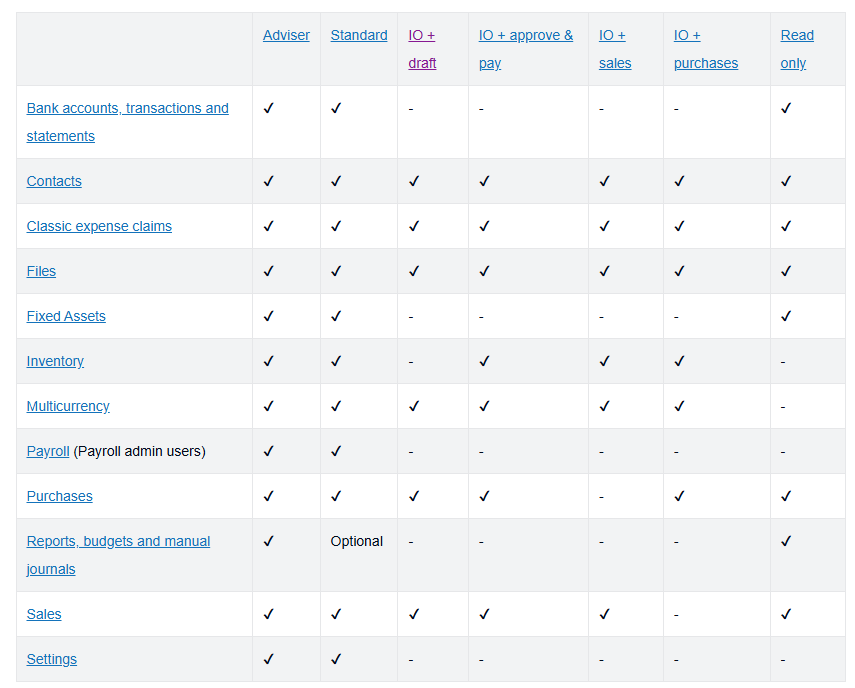Click IO + sales dash in Purchases row

click(x=601, y=497)
